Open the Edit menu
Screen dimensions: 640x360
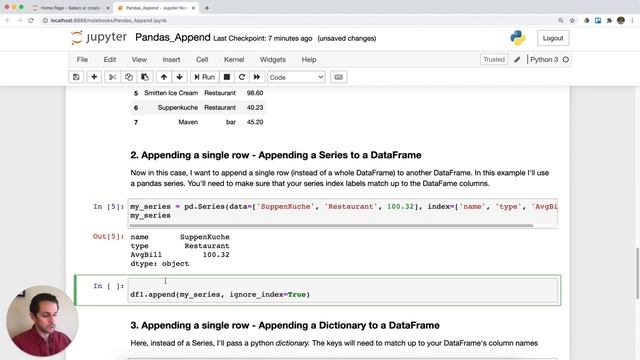point(109,60)
